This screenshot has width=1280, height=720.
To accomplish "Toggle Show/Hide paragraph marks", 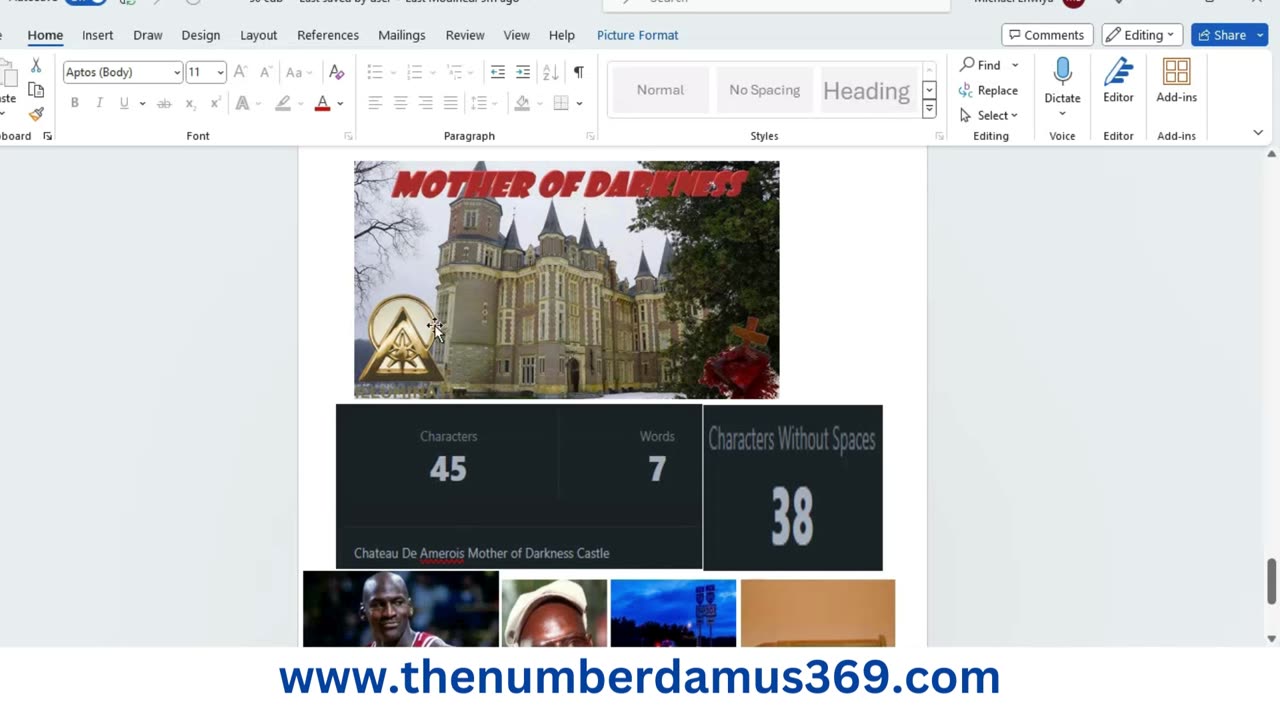I will (578, 72).
